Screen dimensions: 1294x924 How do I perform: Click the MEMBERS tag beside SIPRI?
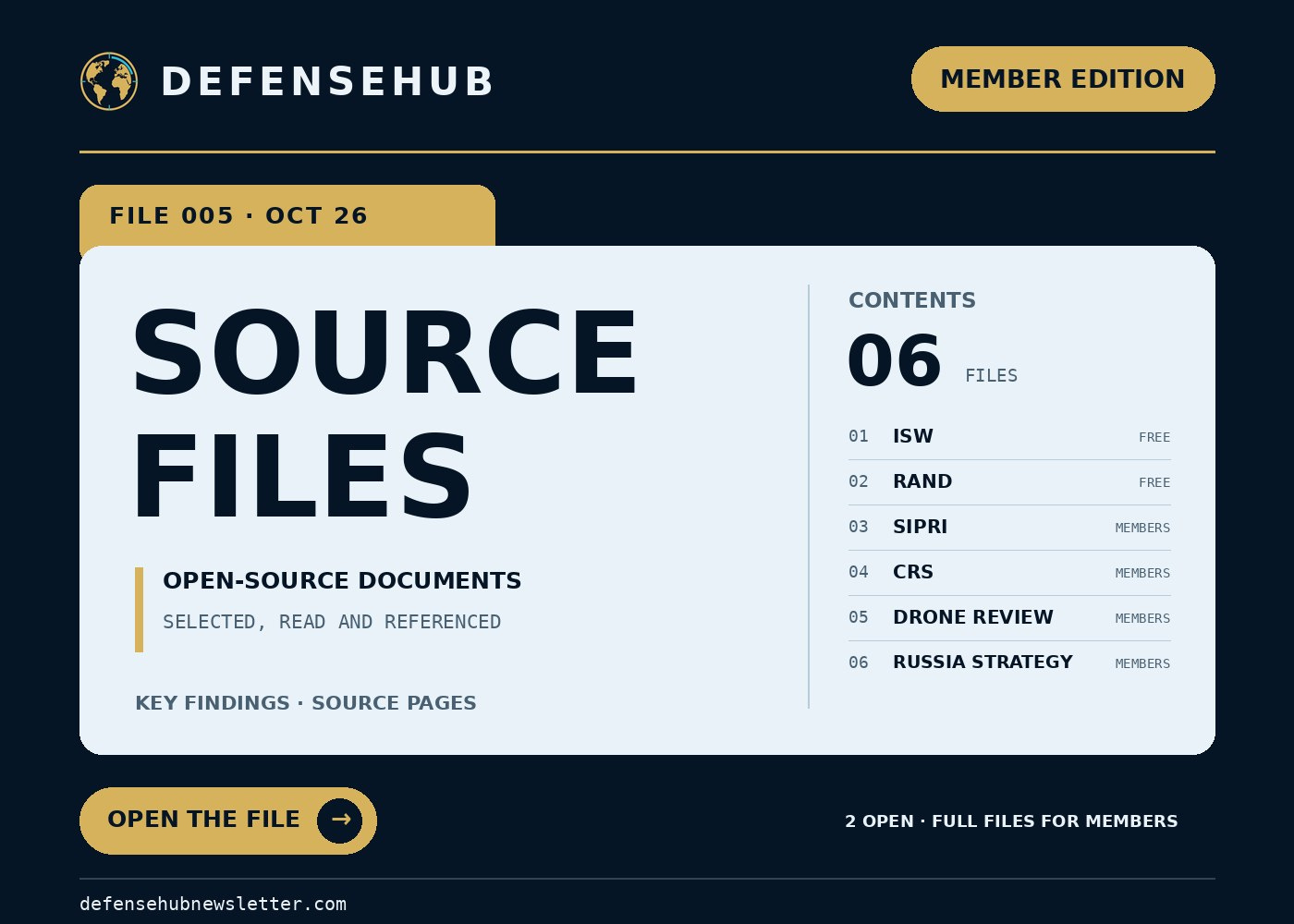(x=1142, y=528)
